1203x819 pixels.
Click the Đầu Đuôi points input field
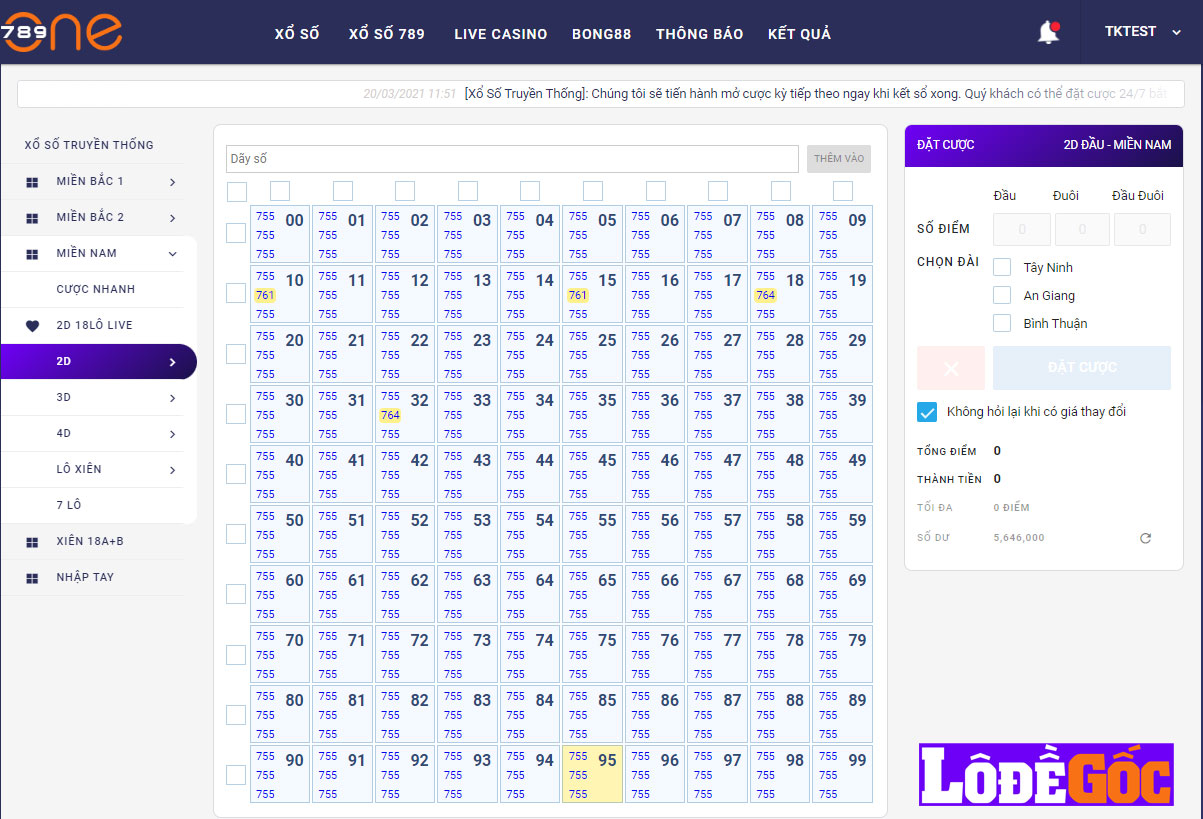click(1142, 229)
